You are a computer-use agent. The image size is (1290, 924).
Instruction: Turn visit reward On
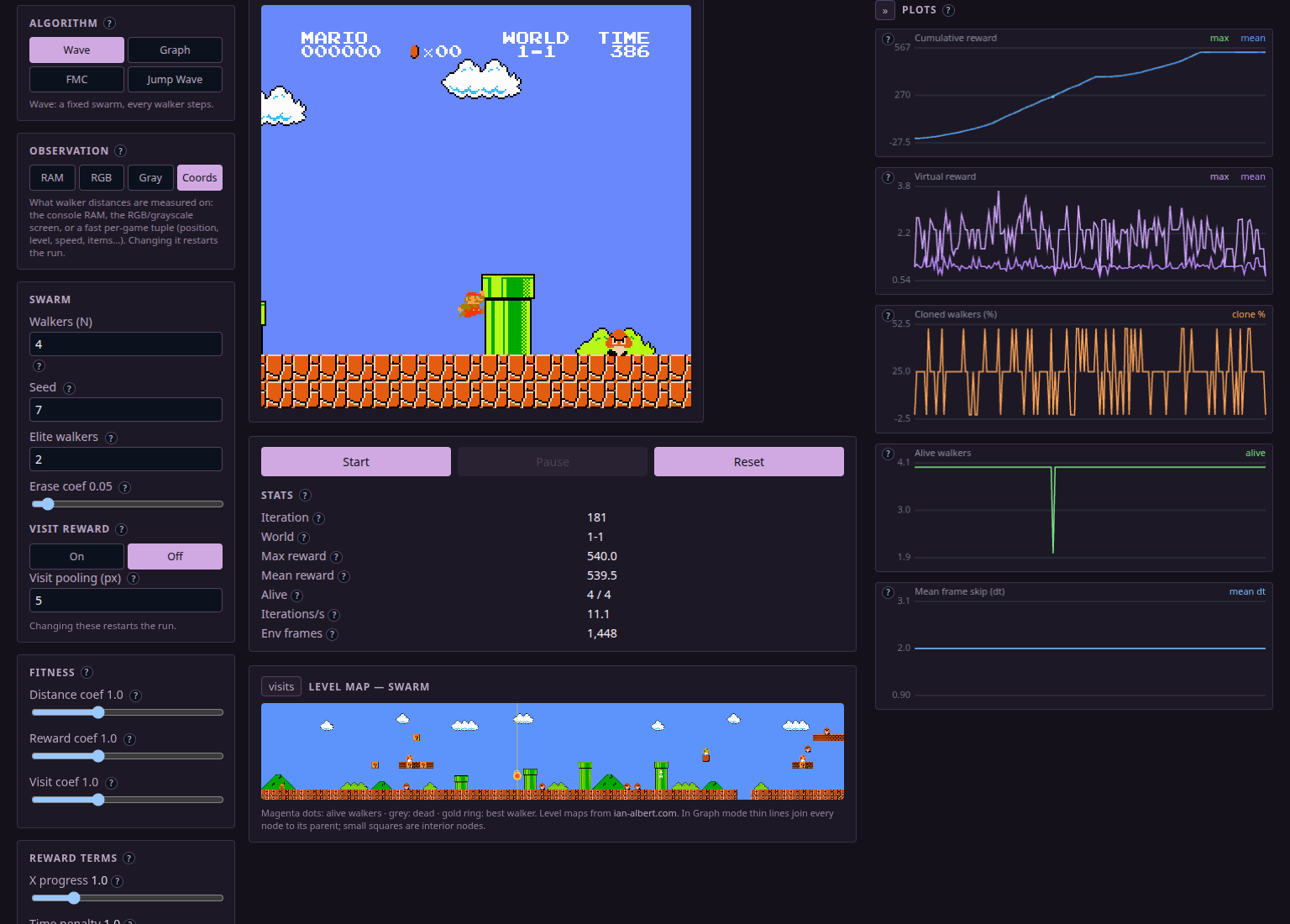(76, 557)
